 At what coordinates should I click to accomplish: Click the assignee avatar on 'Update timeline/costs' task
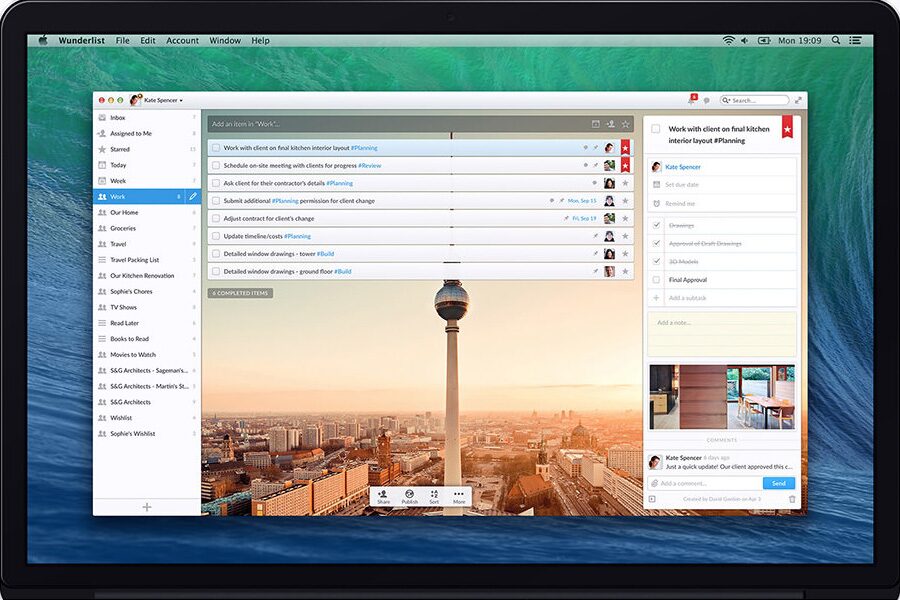pos(609,236)
